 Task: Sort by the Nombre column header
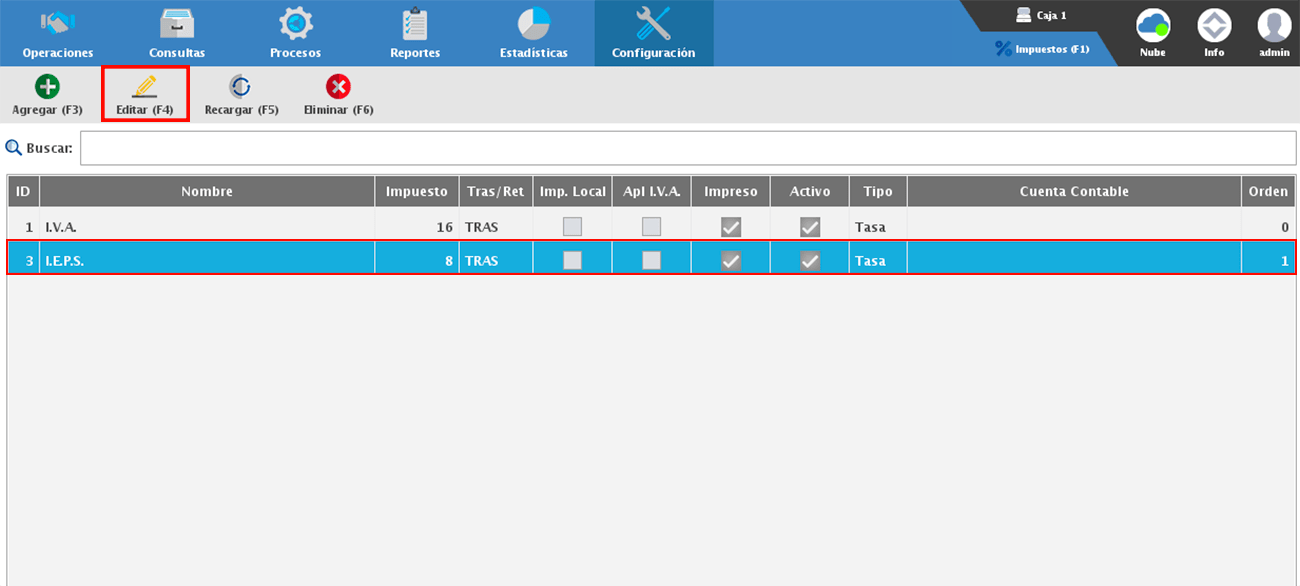207,192
